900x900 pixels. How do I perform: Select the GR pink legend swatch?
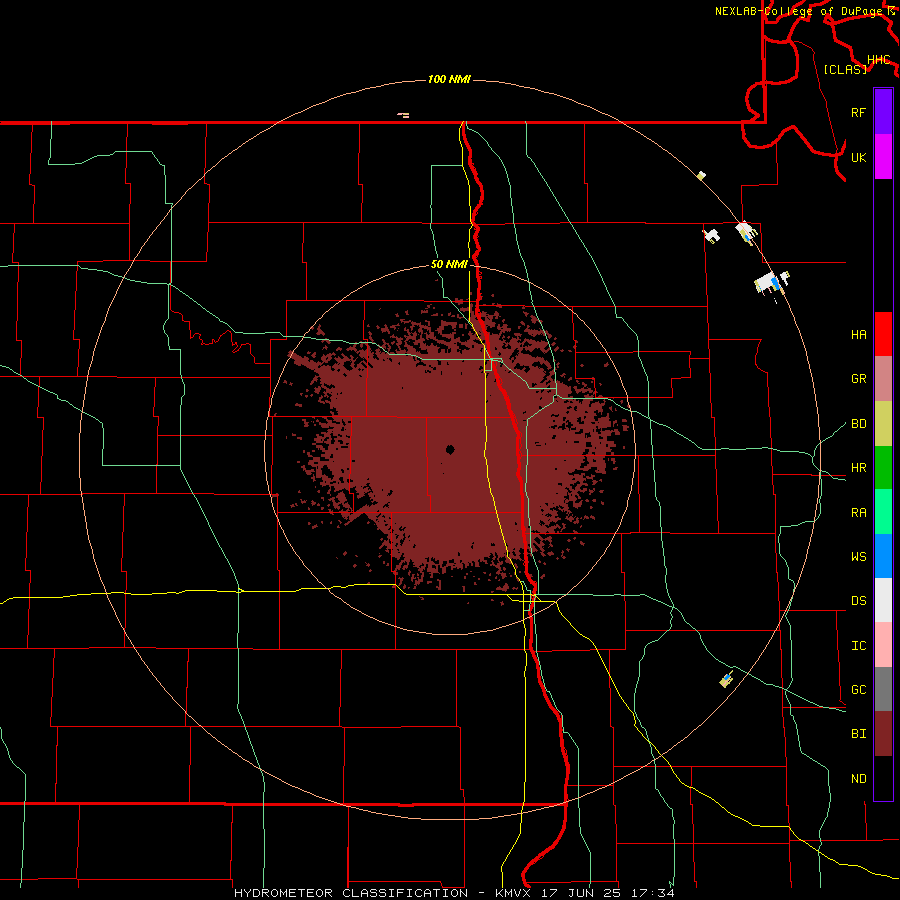883,379
